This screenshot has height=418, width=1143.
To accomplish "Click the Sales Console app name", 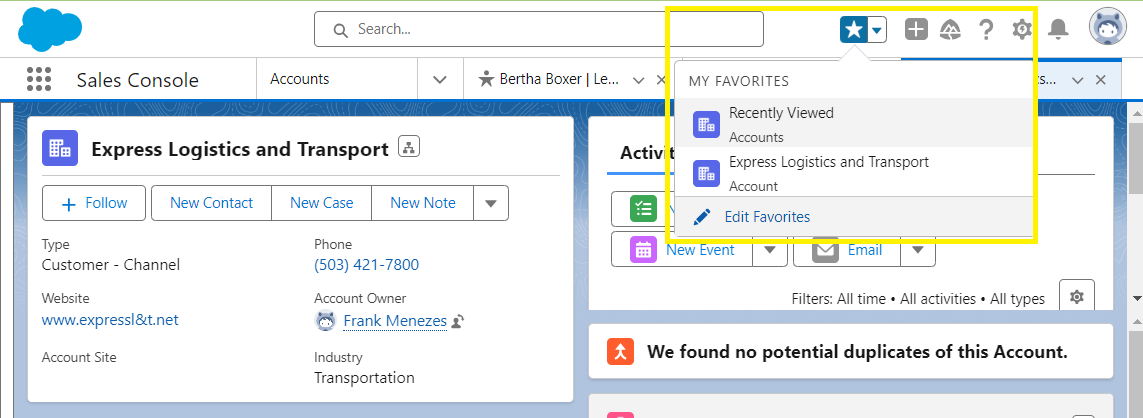I will (138, 80).
